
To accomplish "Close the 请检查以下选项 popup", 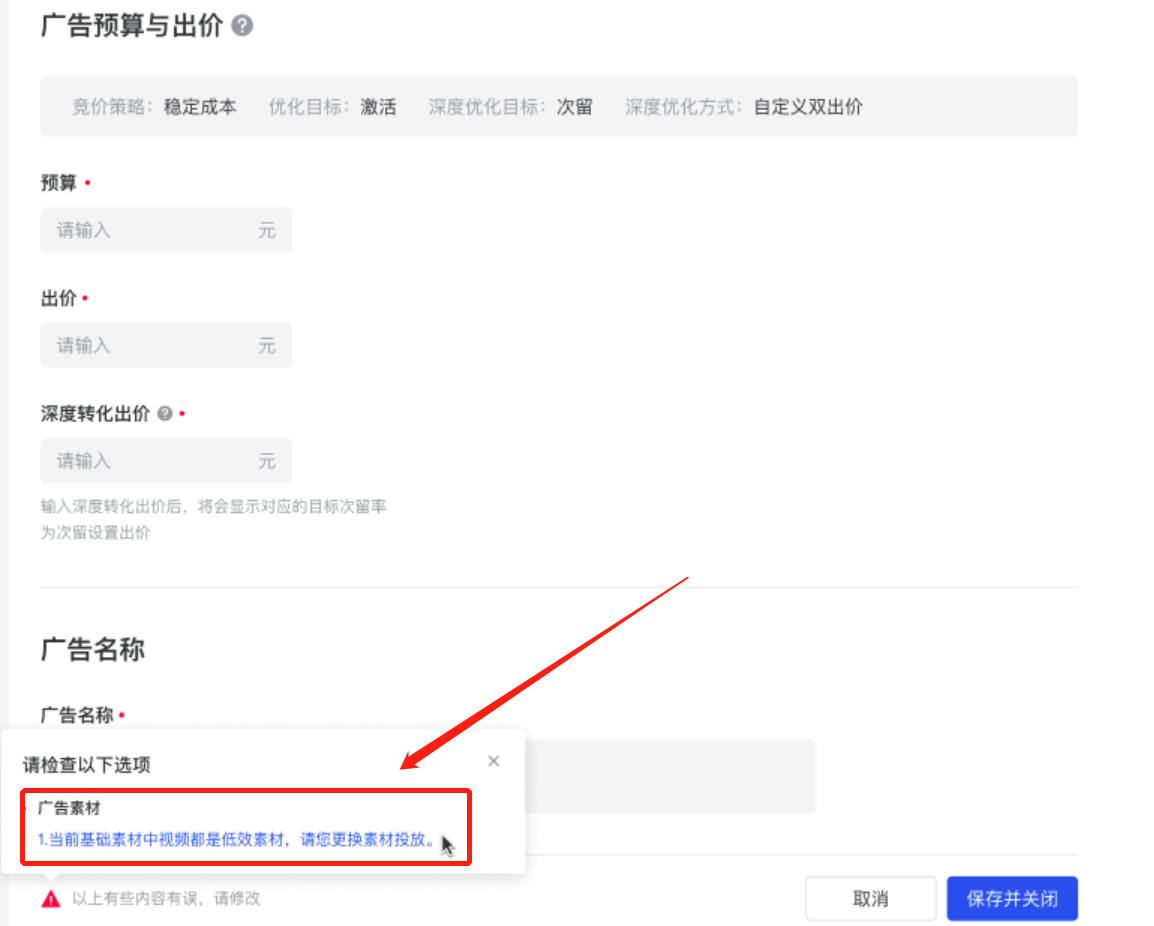I will [x=494, y=761].
